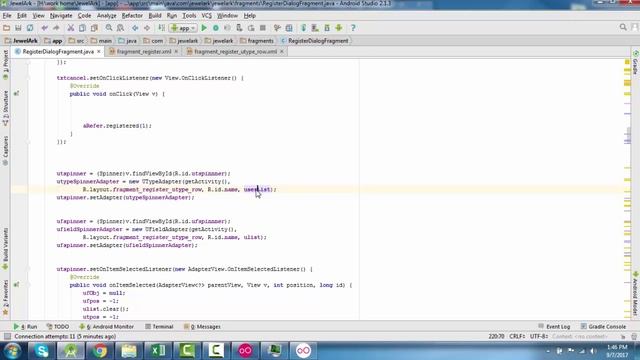Click the Debug app bug icon
This screenshot has width=640, height=360.
tap(216, 28)
